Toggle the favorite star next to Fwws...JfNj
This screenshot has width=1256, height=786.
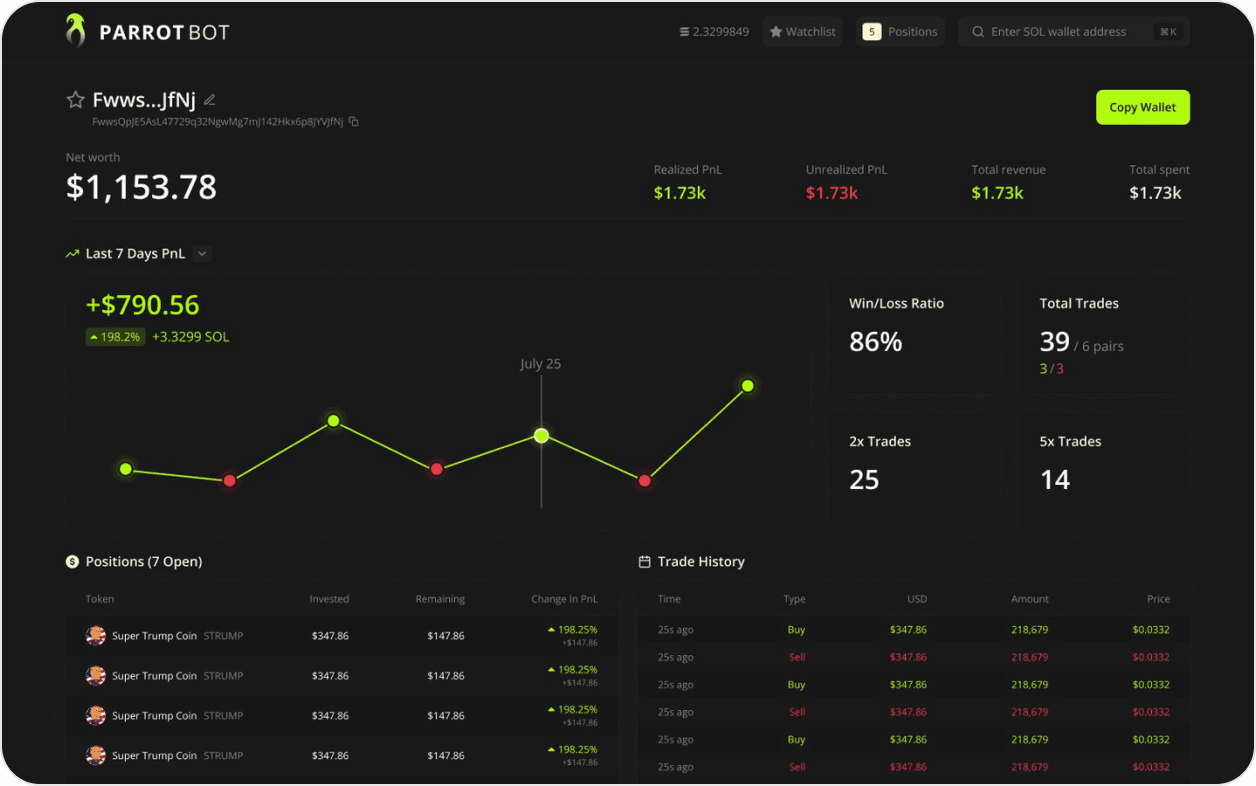(75, 100)
